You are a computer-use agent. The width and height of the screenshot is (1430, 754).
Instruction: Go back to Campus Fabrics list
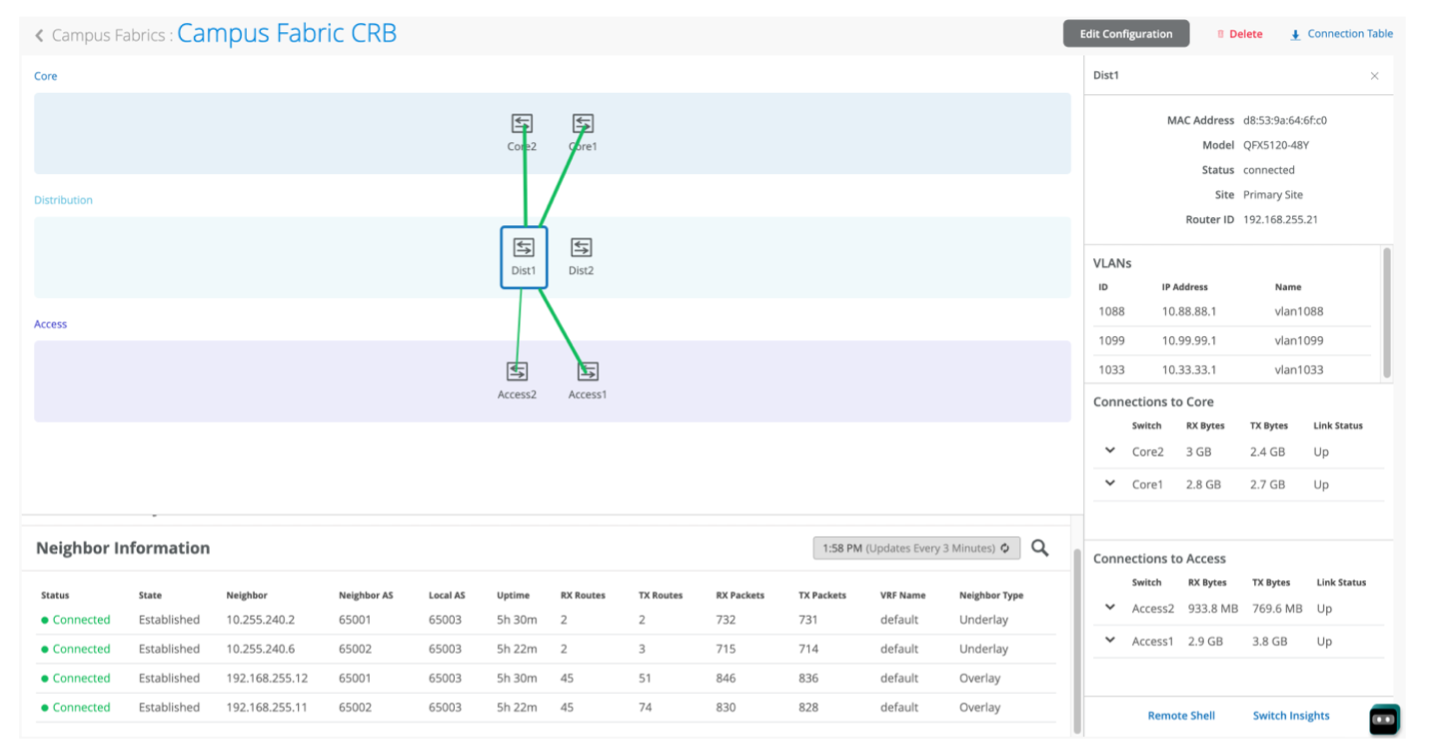click(40, 36)
